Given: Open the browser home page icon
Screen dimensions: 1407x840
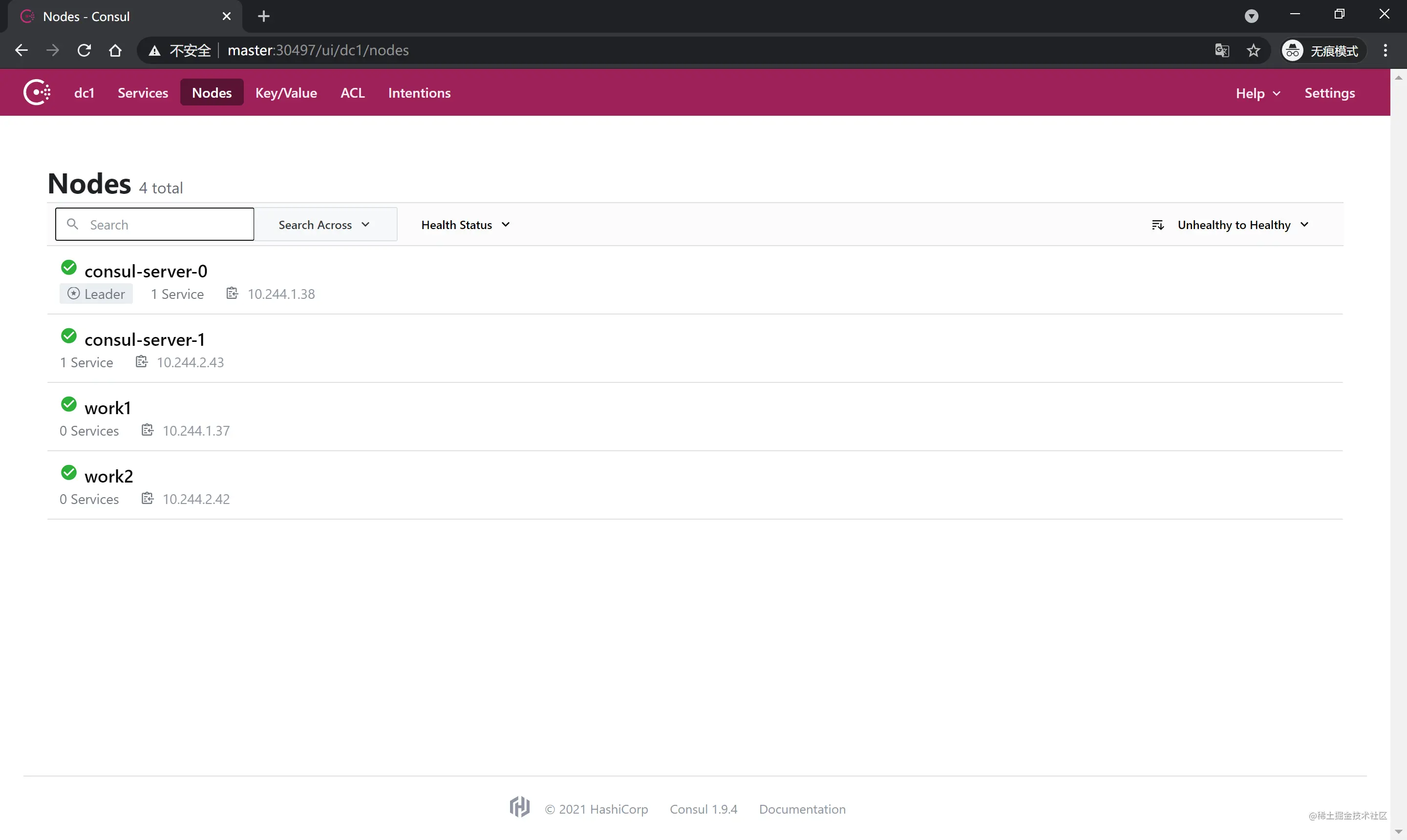Looking at the screenshot, I should pos(115,50).
